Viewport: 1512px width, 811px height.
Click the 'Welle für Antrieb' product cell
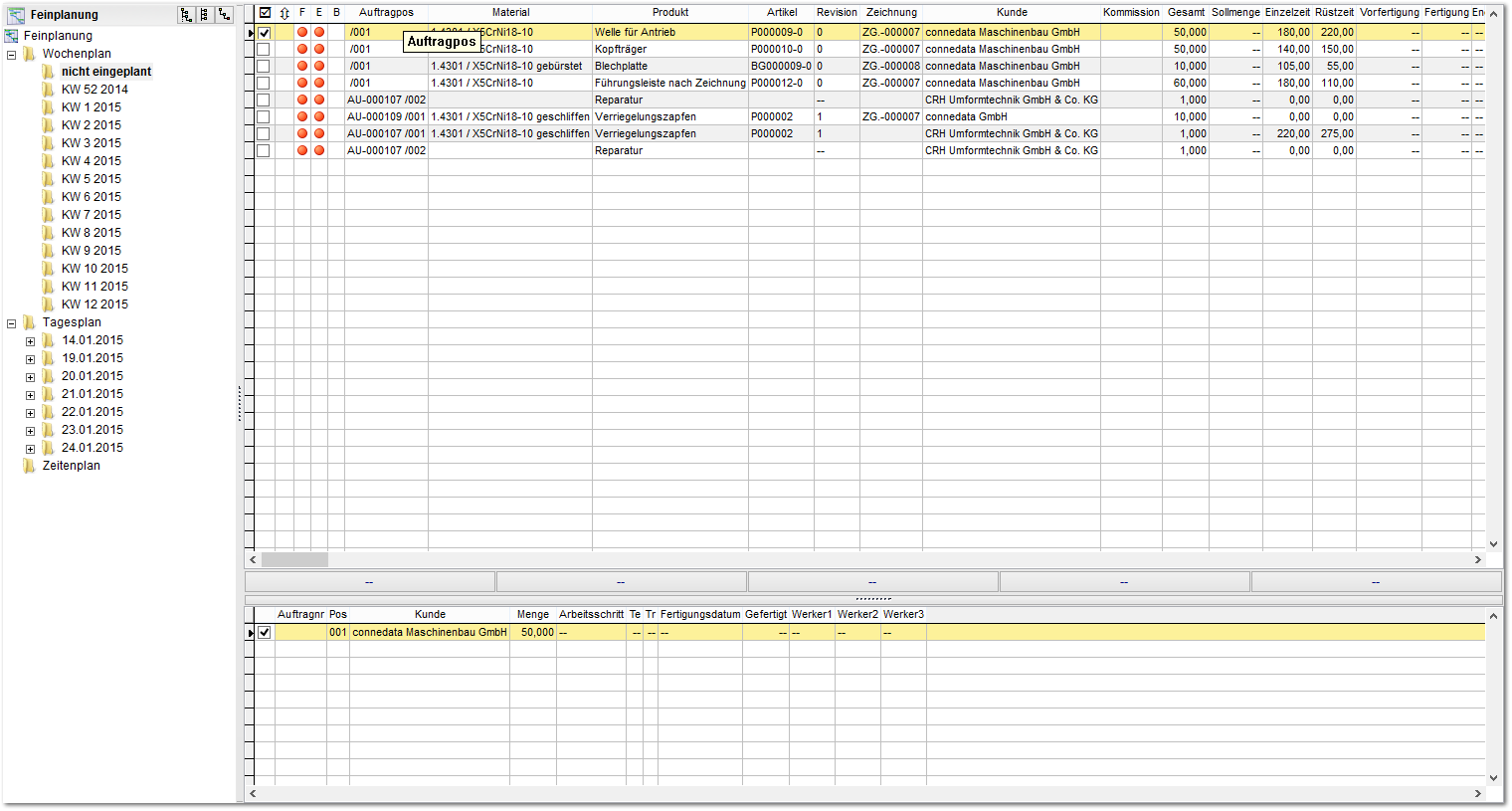point(670,33)
